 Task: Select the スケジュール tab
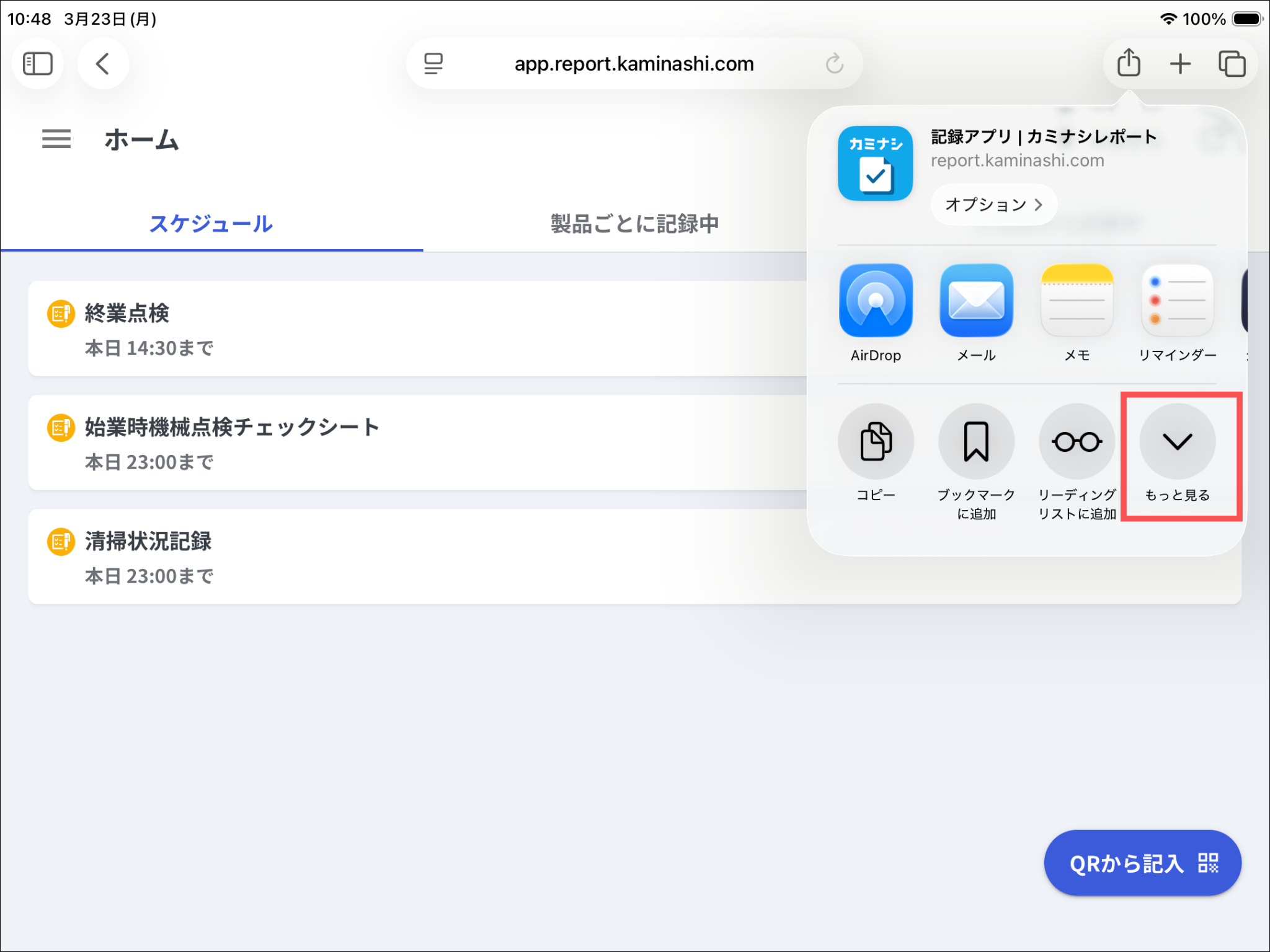[211, 224]
